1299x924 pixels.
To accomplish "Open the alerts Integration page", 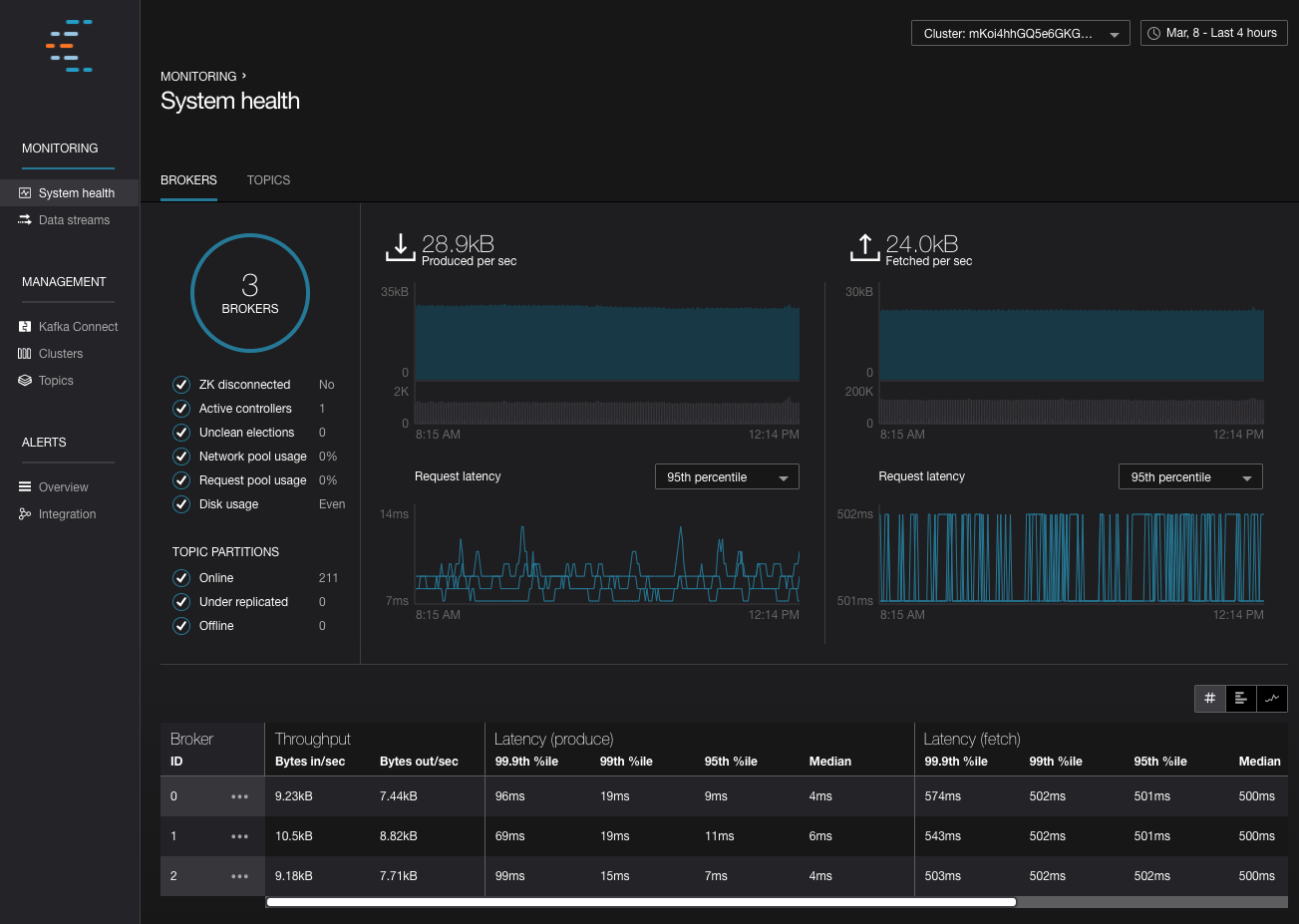I will 68,514.
